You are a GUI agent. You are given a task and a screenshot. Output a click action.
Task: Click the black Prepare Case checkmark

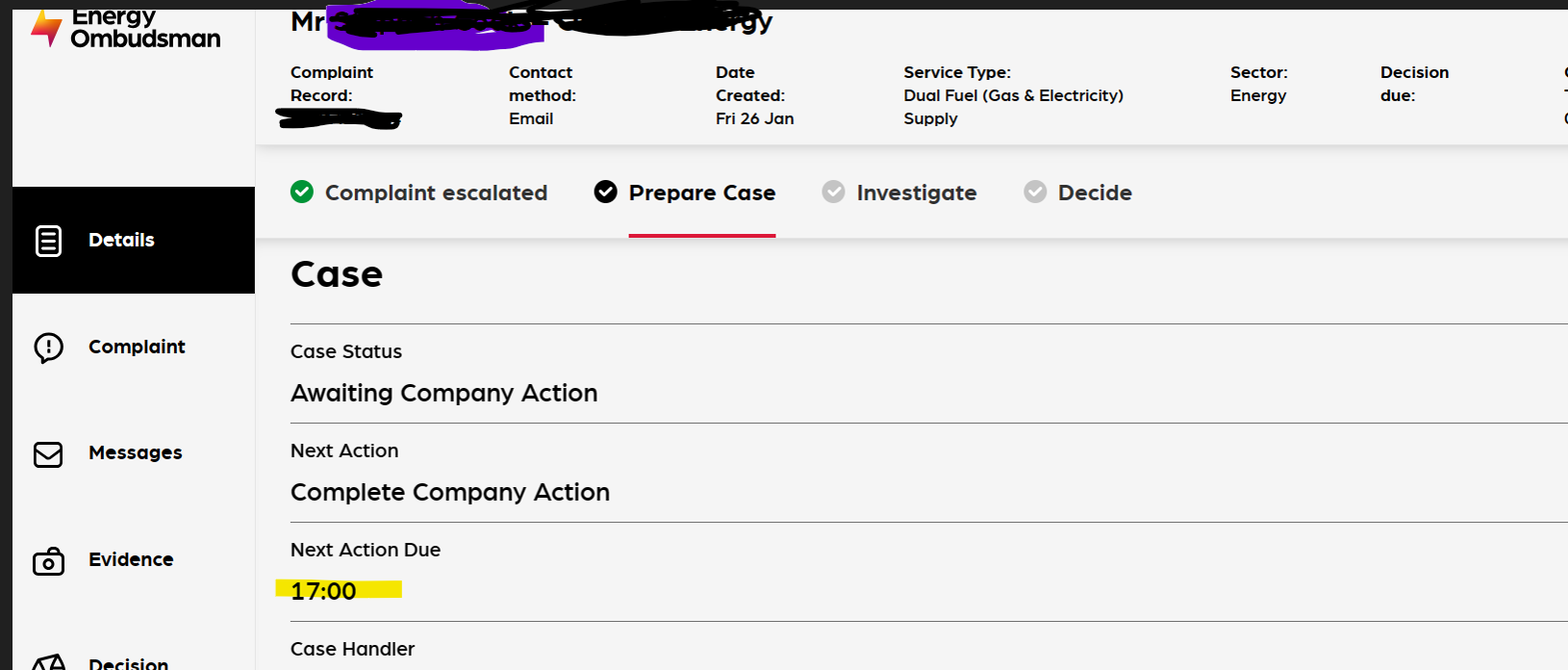[606, 192]
